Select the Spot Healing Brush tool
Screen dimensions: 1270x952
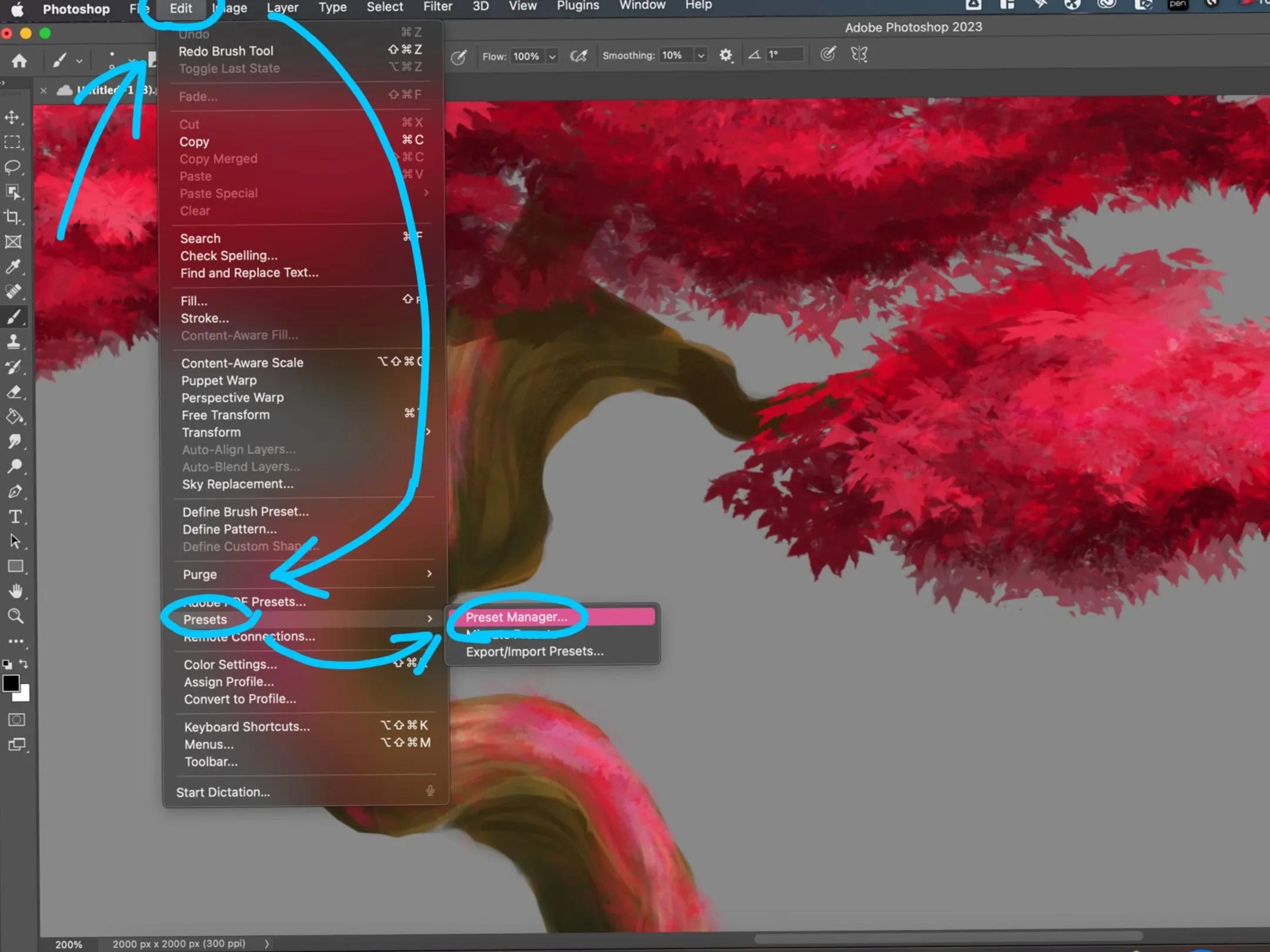[13, 291]
